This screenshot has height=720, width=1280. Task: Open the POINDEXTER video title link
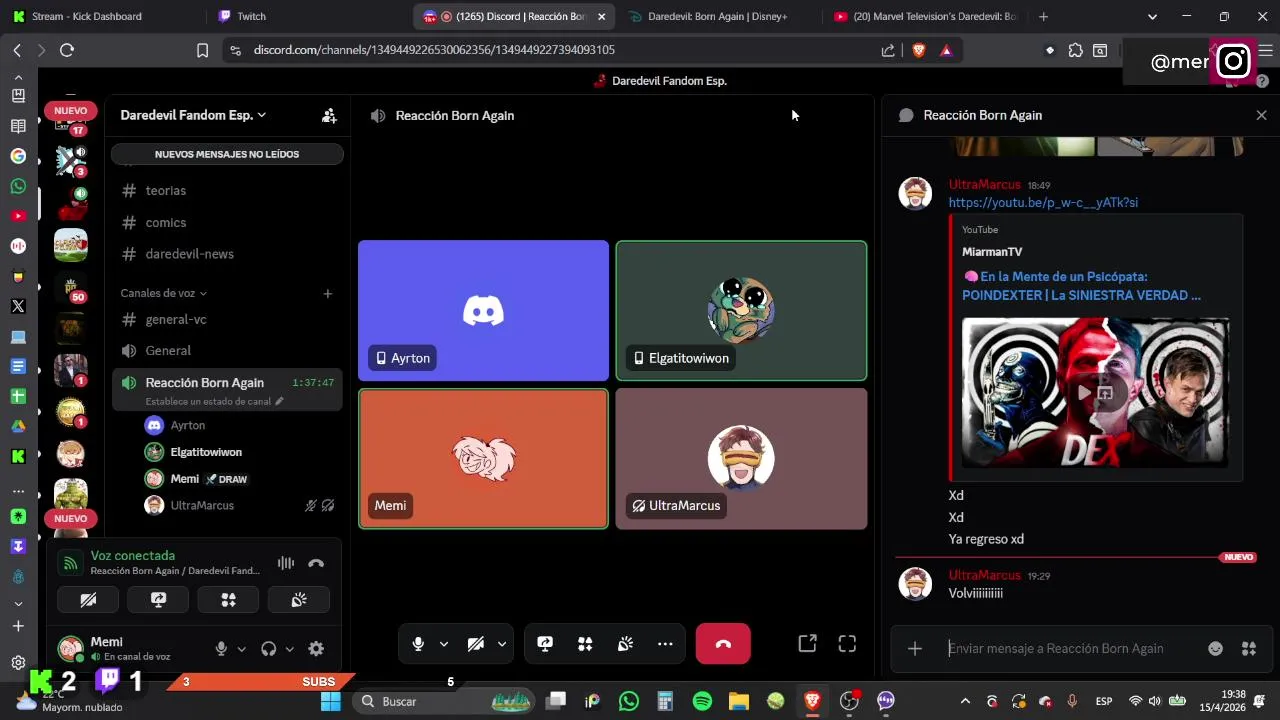(1081, 286)
